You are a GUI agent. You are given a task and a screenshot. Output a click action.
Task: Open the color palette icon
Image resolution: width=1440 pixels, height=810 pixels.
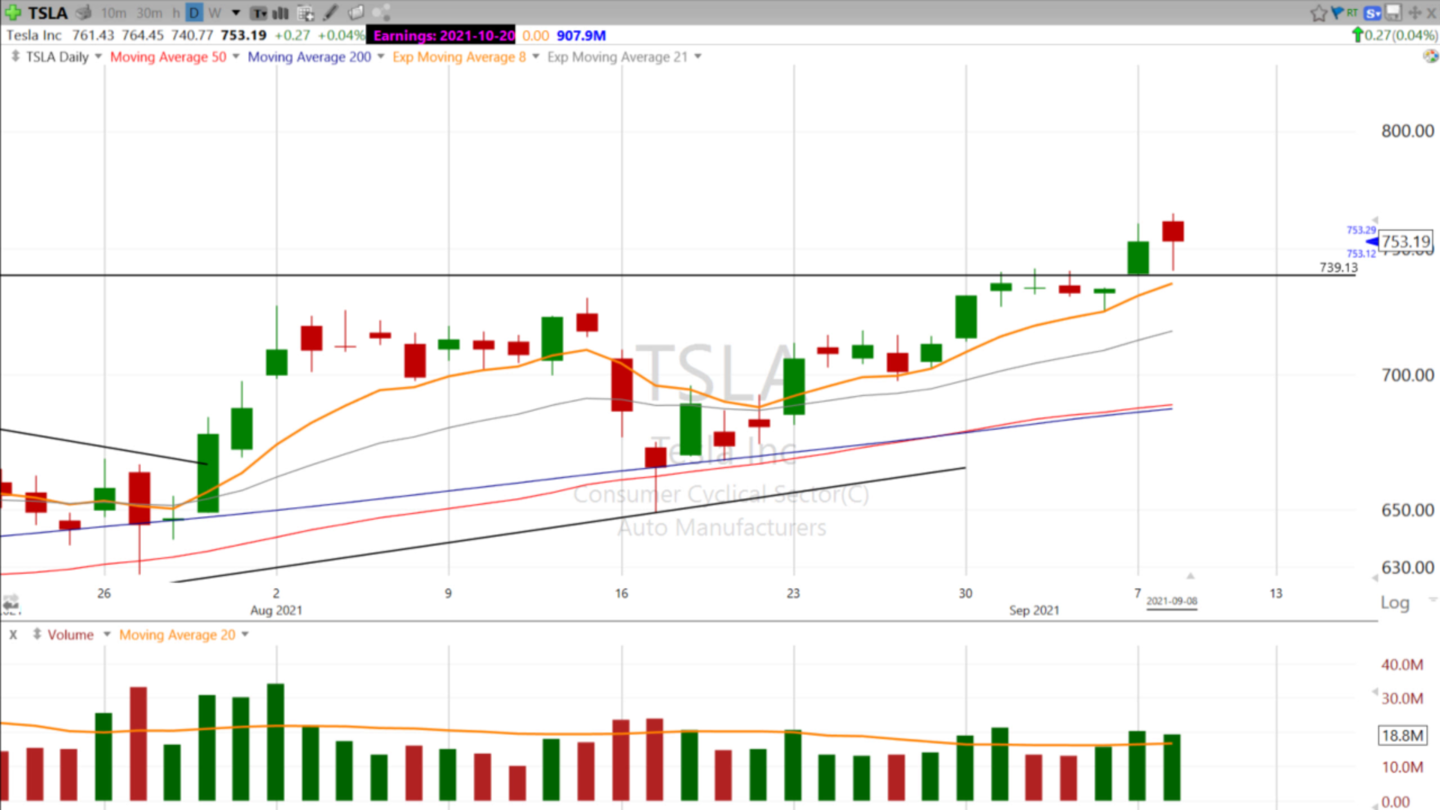coord(1430,57)
